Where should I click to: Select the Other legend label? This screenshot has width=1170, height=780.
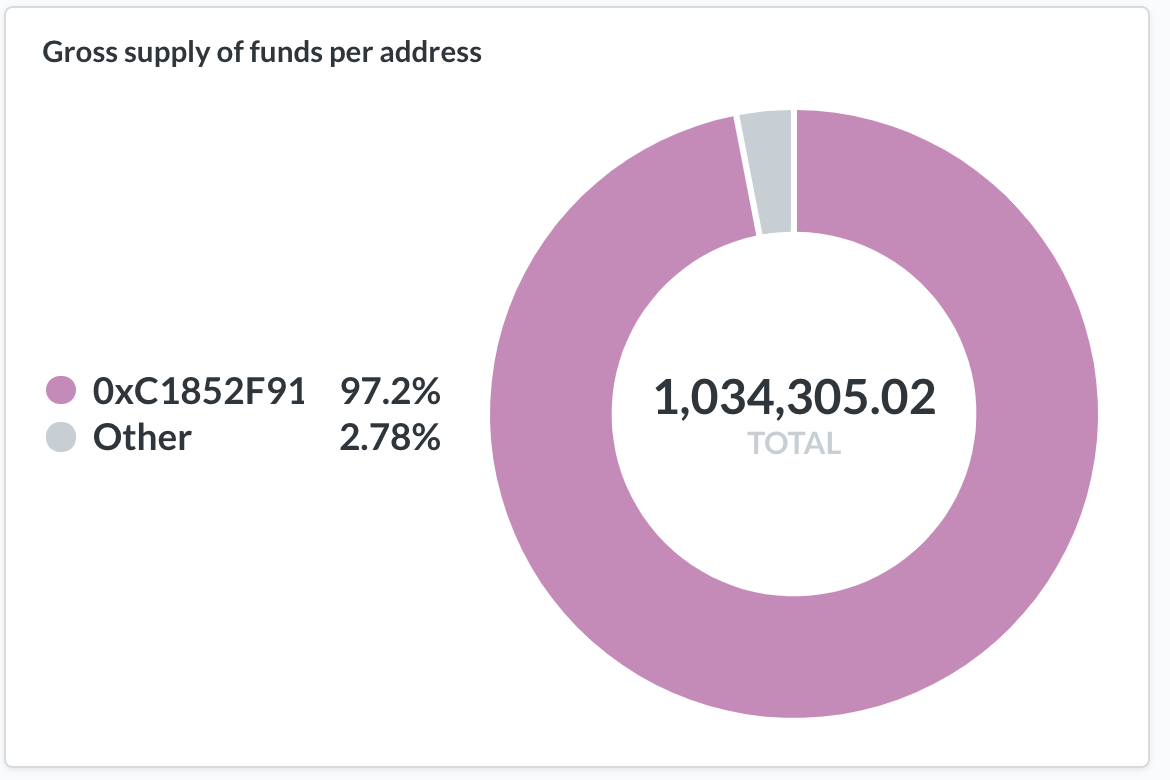click(142, 437)
